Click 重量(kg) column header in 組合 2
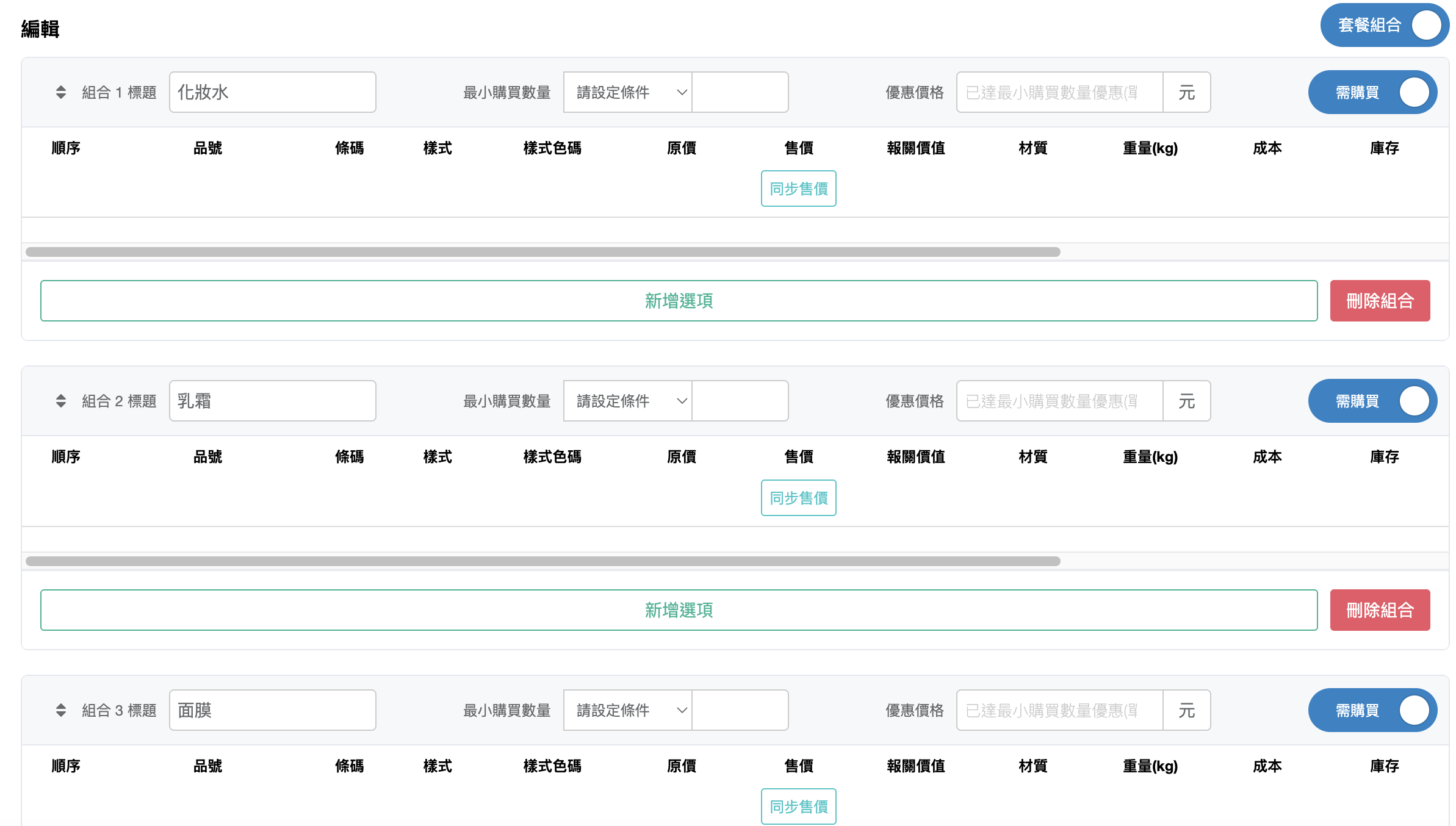 click(1150, 456)
